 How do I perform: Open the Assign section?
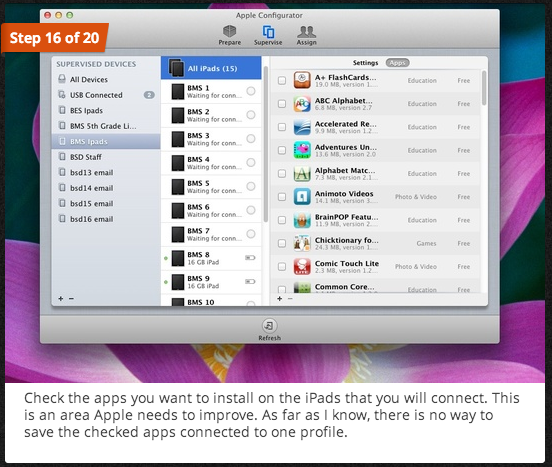pos(306,35)
